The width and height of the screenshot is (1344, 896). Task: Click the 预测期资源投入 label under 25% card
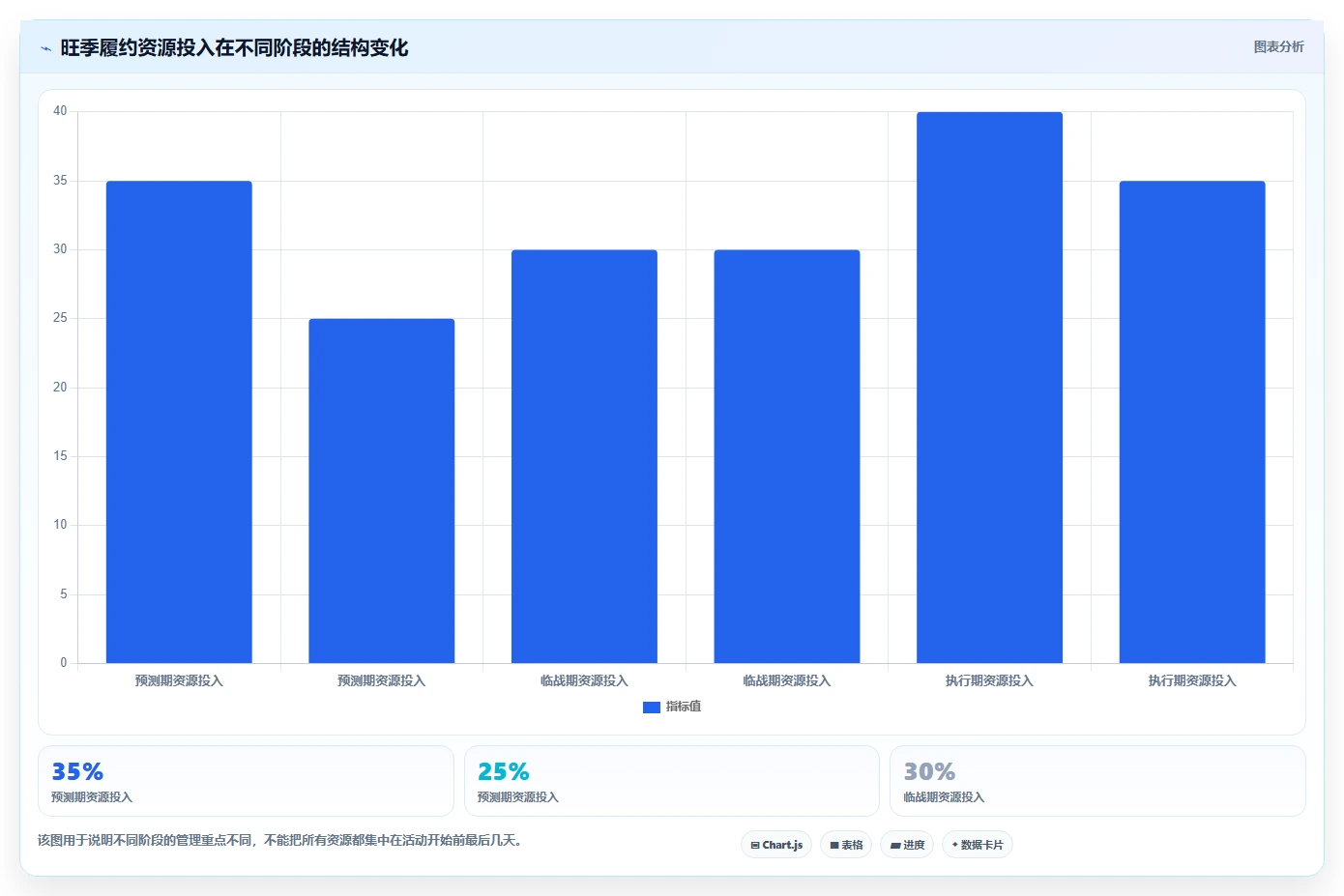coord(518,797)
